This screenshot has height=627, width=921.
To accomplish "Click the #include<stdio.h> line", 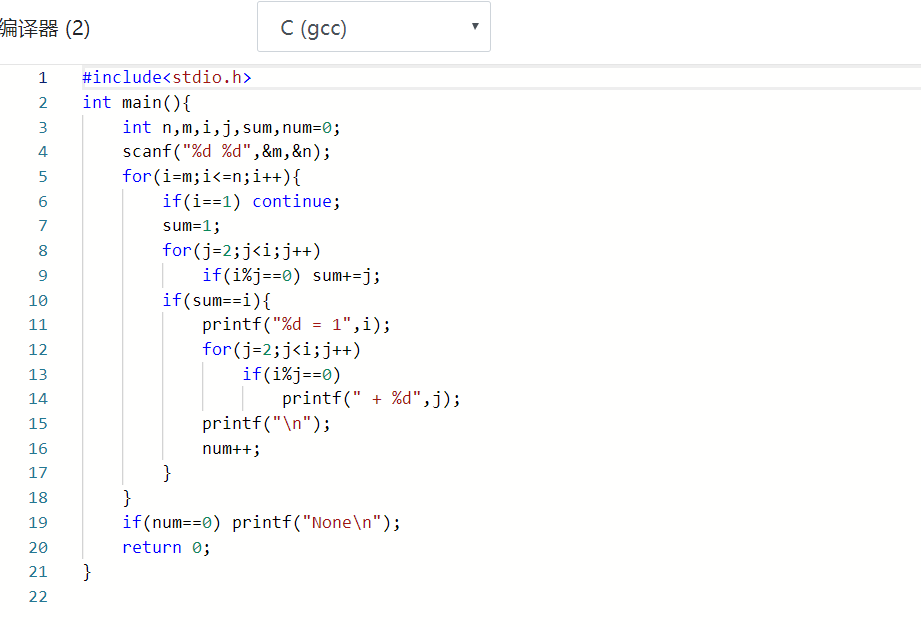I will (x=167, y=78).
